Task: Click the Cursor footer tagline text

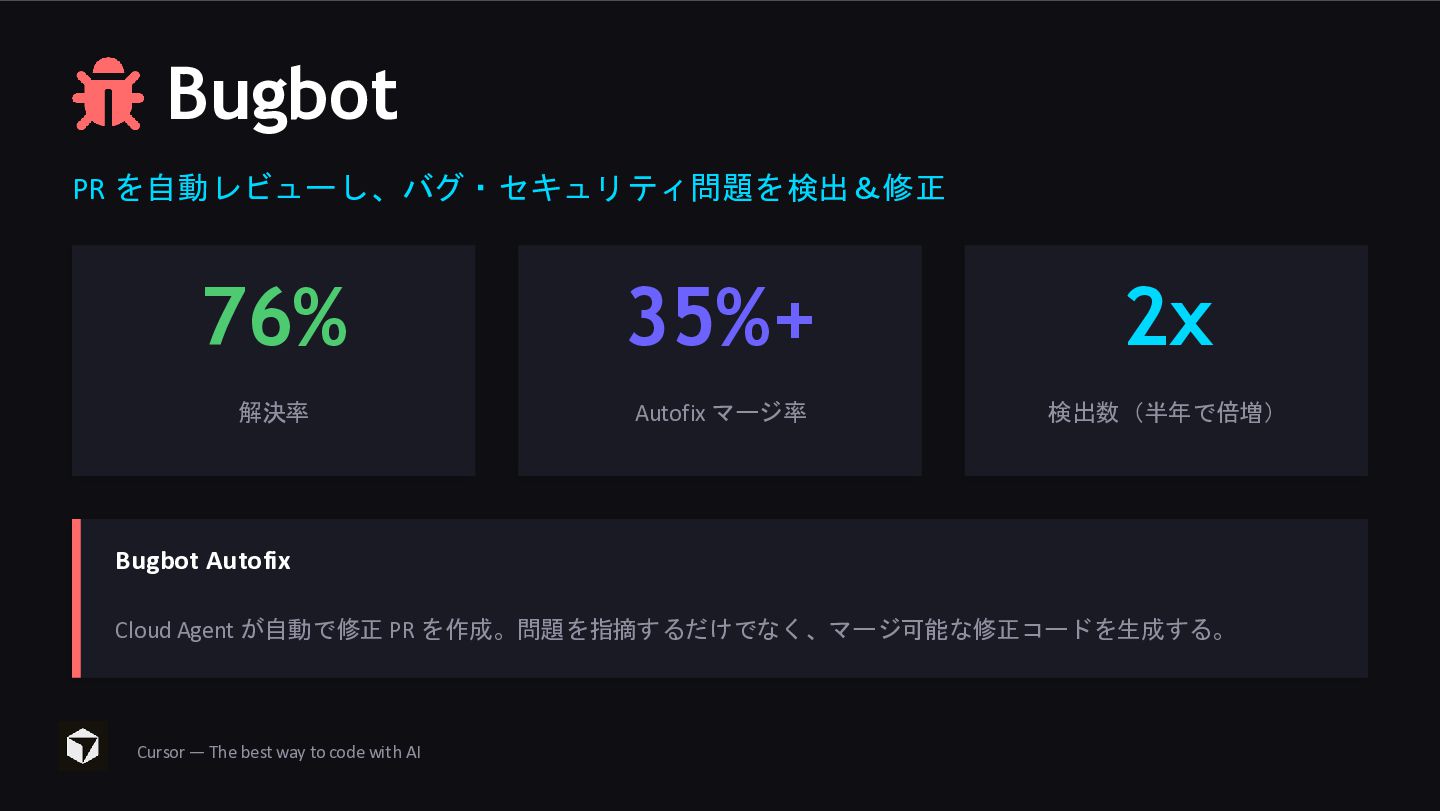Action: pyautogui.click(x=279, y=752)
